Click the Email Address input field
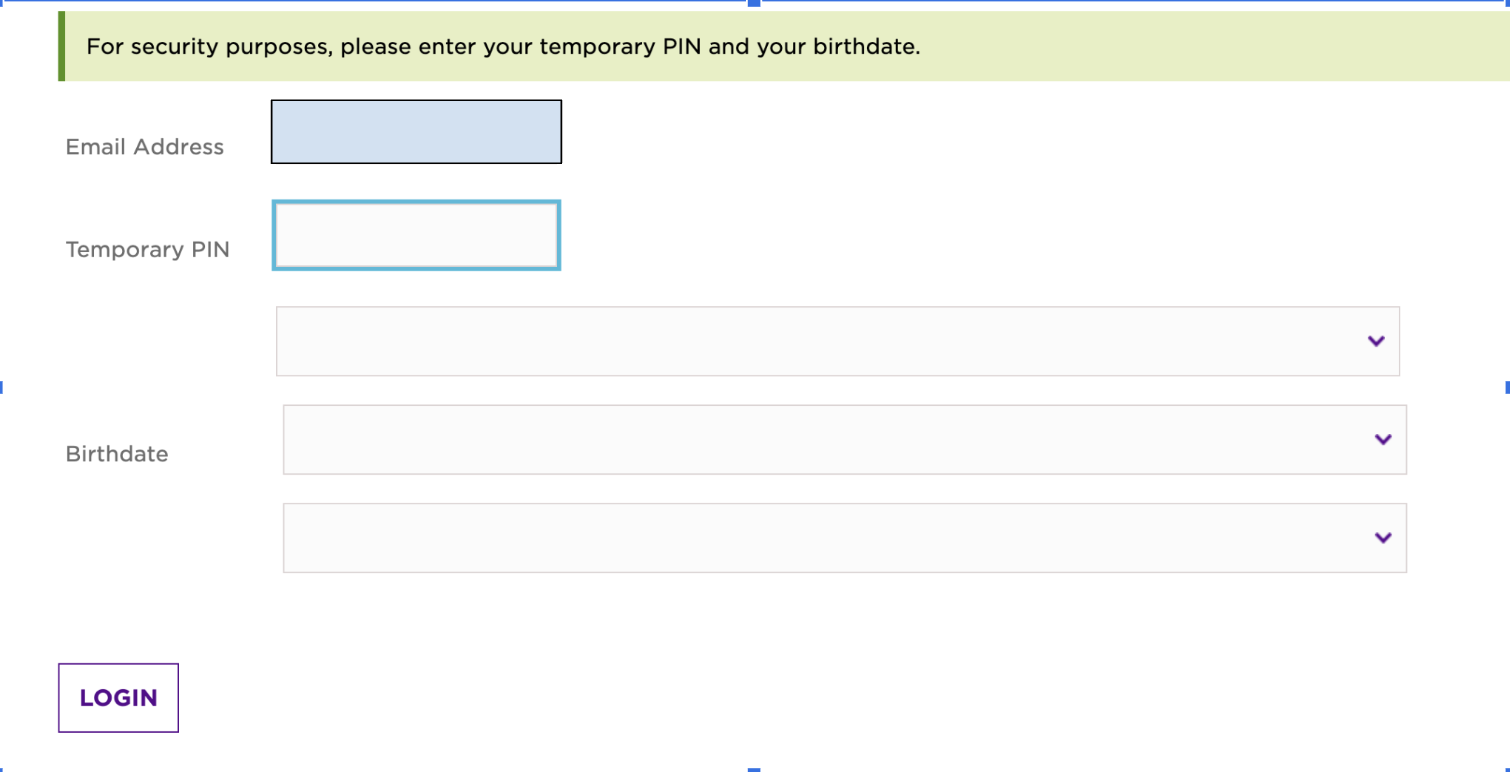The height and width of the screenshot is (772, 1510). pos(416,131)
